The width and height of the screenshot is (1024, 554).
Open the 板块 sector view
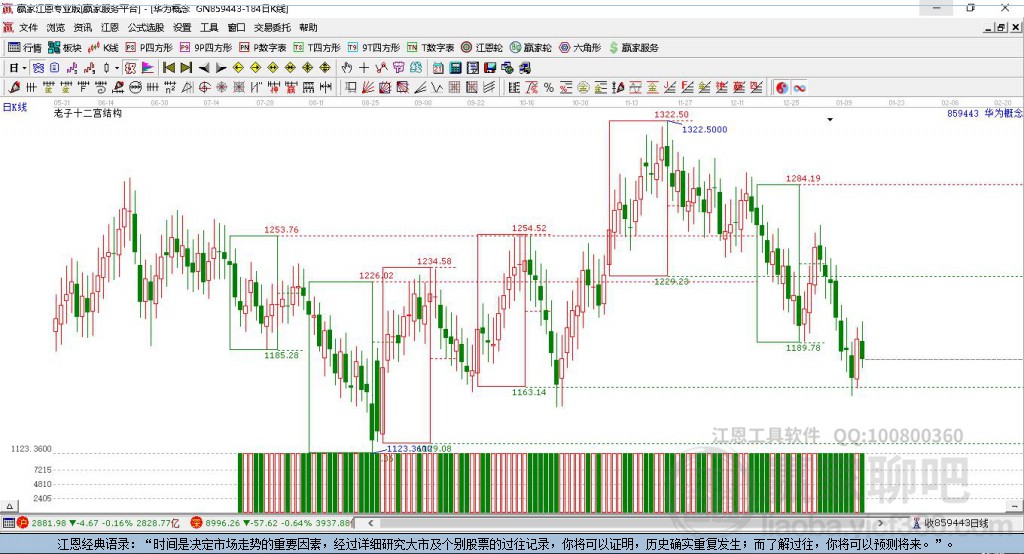[x=65, y=48]
